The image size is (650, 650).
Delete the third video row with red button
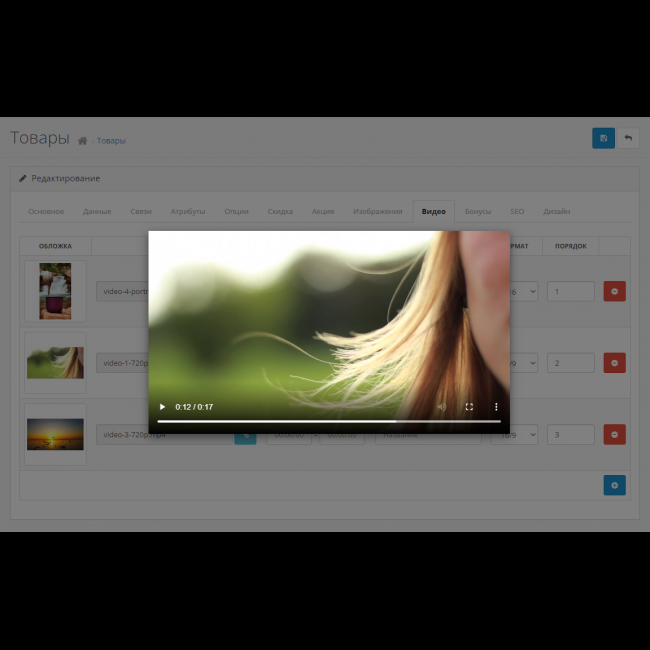(x=614, y=435)
